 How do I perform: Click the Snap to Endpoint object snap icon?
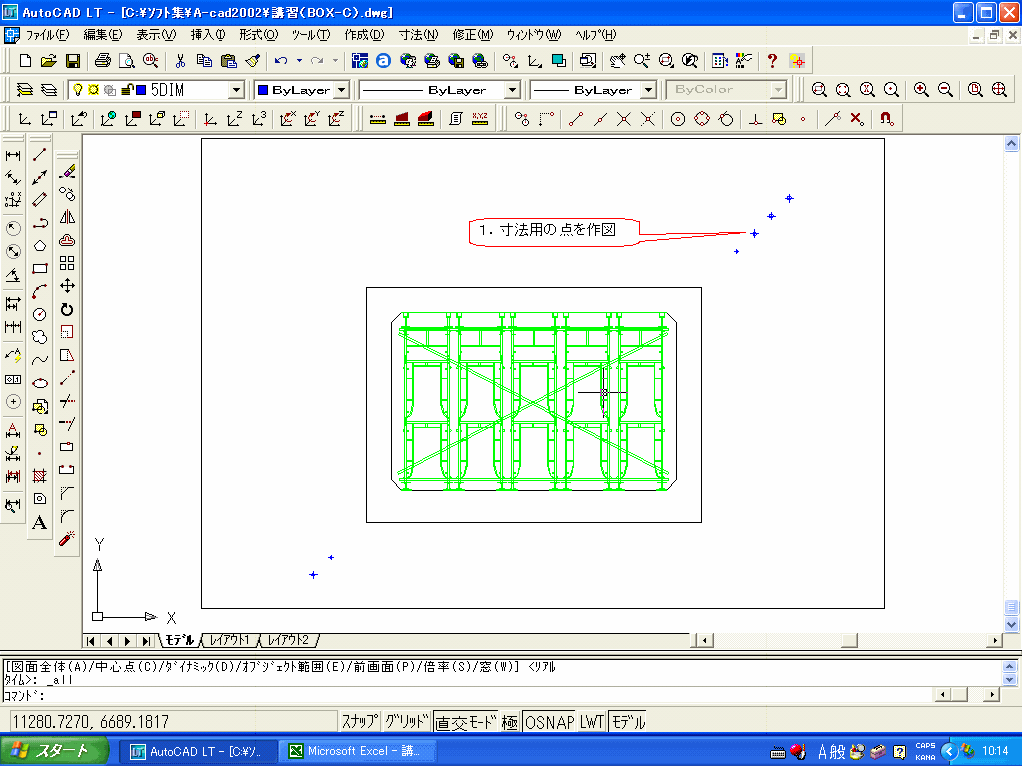tap(575, 119)
